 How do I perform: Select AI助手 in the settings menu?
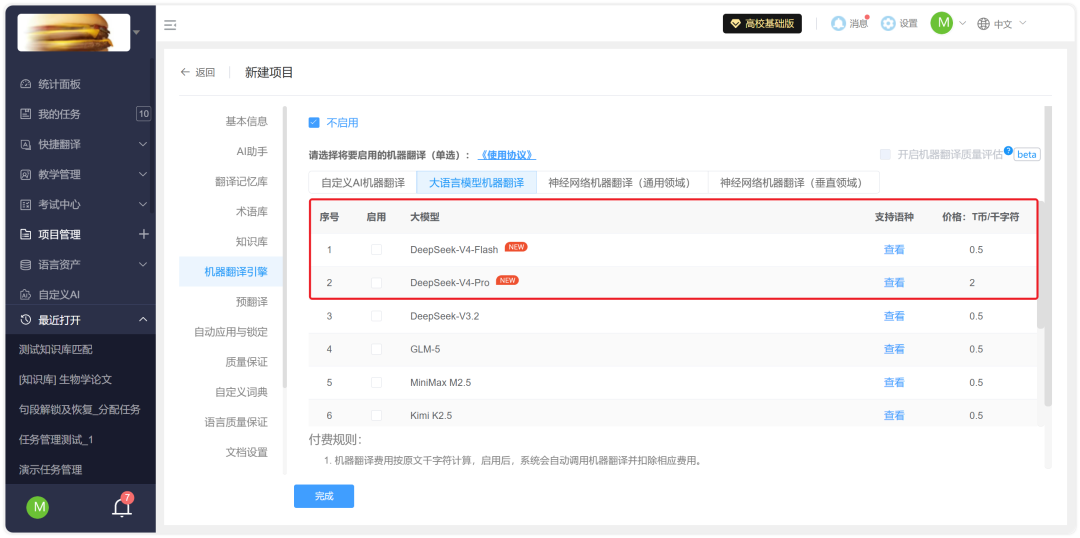[251, 152]
